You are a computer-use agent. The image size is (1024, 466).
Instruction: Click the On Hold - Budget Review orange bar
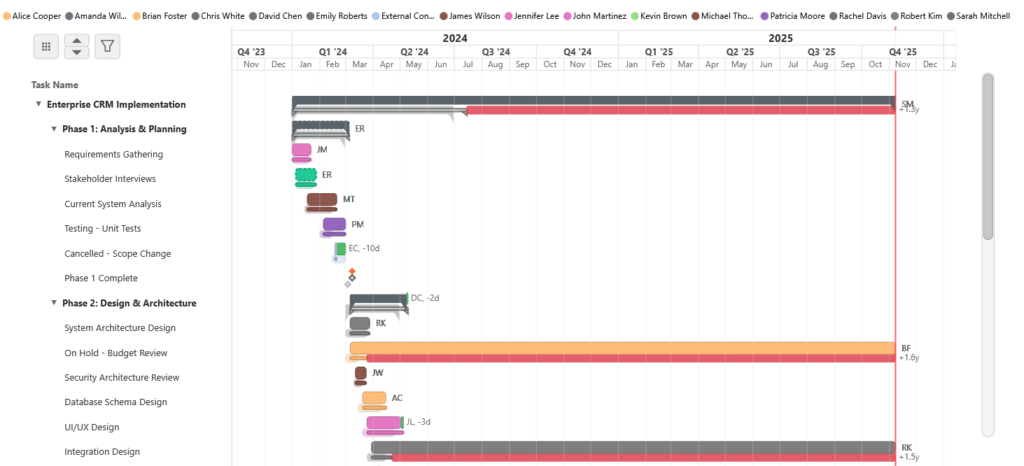(620, 348)
